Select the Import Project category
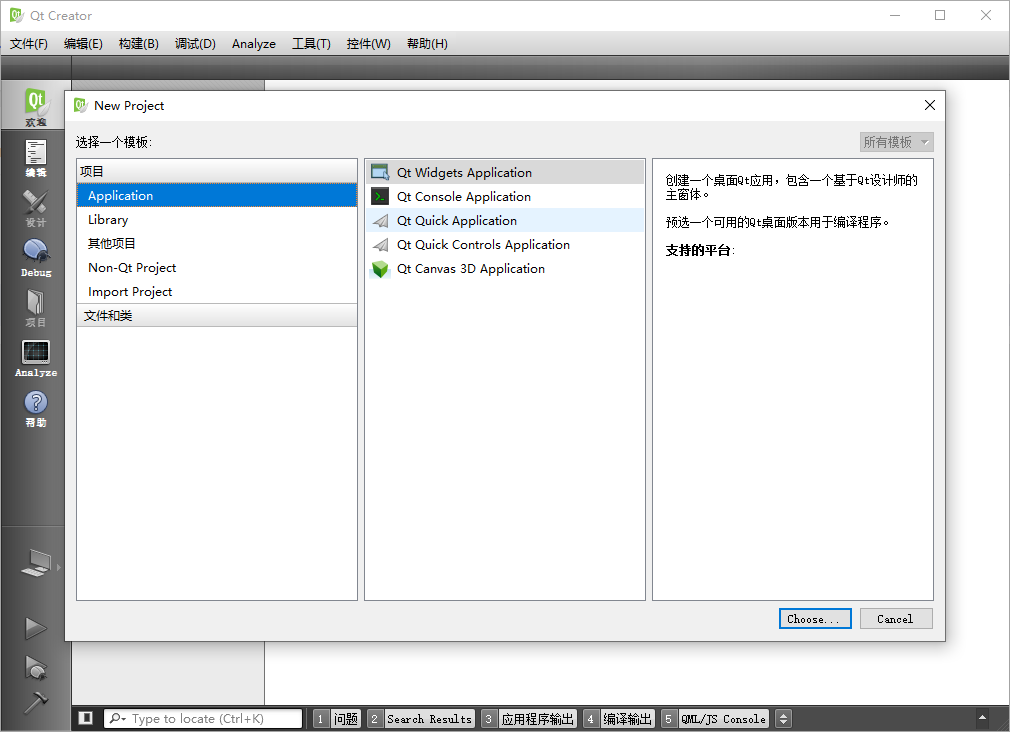This screenshot has height=732, width=1010. [217, 291]
